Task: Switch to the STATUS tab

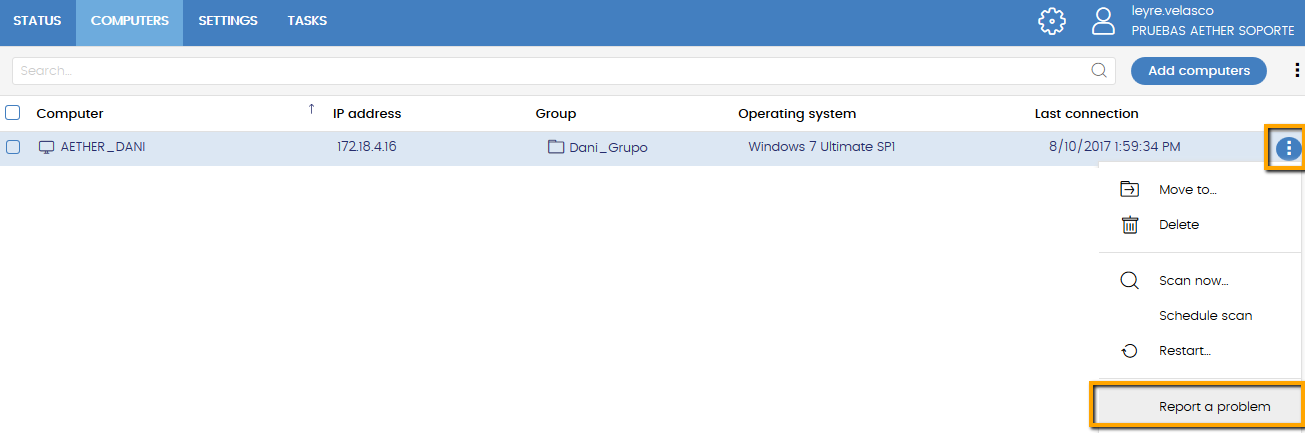Action: 37,21
